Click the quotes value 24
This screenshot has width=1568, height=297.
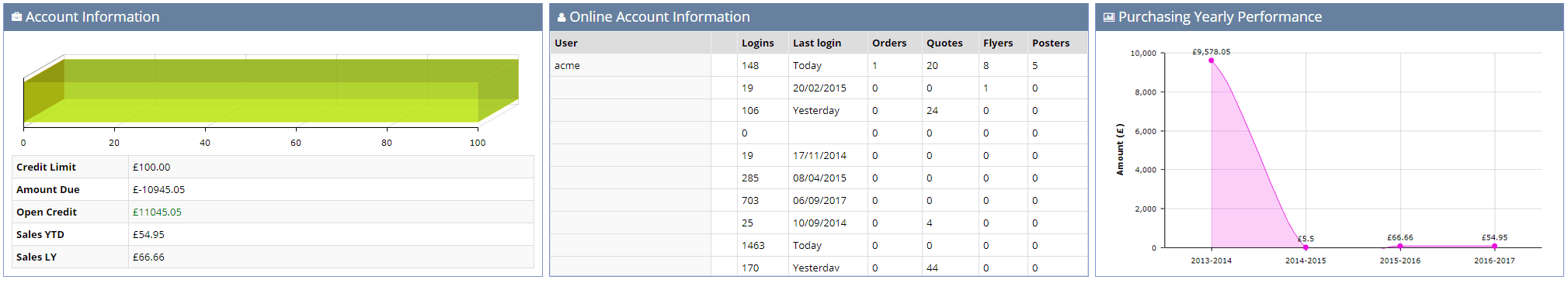932,111
